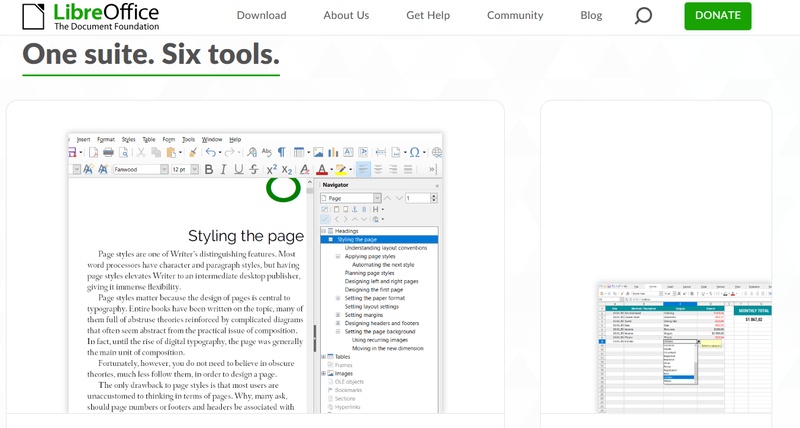Image resolution: width=800 pixels, height=428 pixels.
Task: Click the Insert Hyperlink globe icon
Action: pyautogui.click(x=437, y=152)
